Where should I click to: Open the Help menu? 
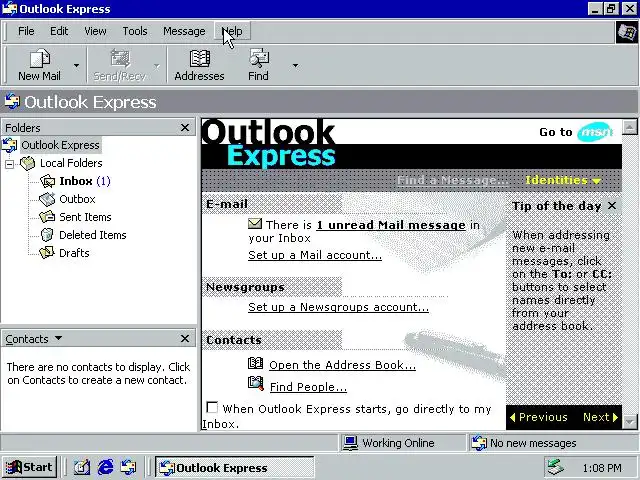[232, 31]
